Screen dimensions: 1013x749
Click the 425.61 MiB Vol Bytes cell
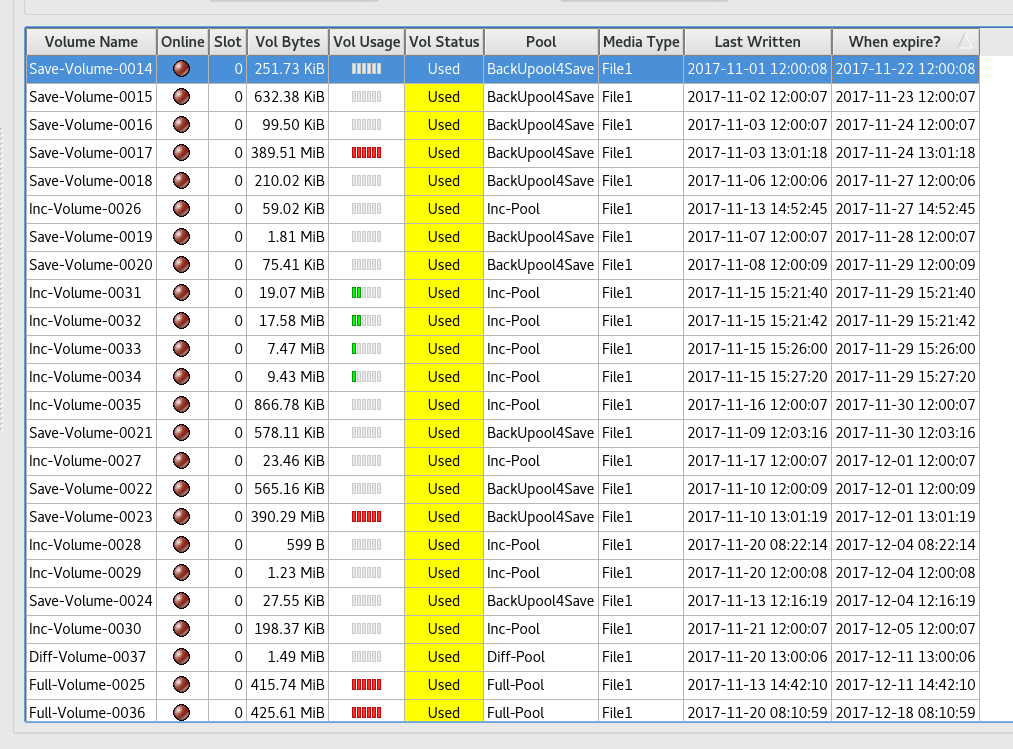click(x=287, y=712)
